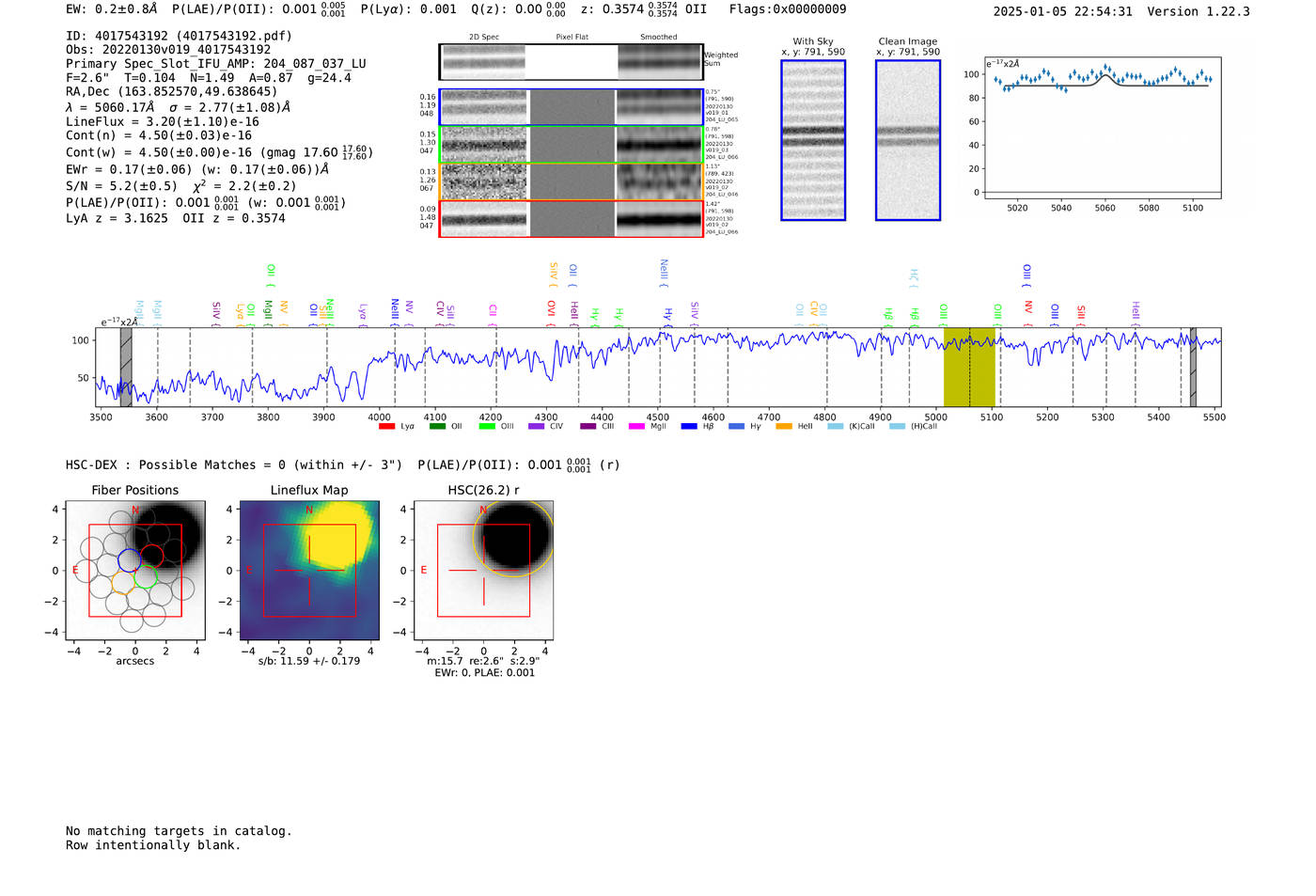Image resolution: width=1316 pixels, height=896 pixels.
Task: Click the blue-framed 2D spectrum row
Action: pos(572,107)
